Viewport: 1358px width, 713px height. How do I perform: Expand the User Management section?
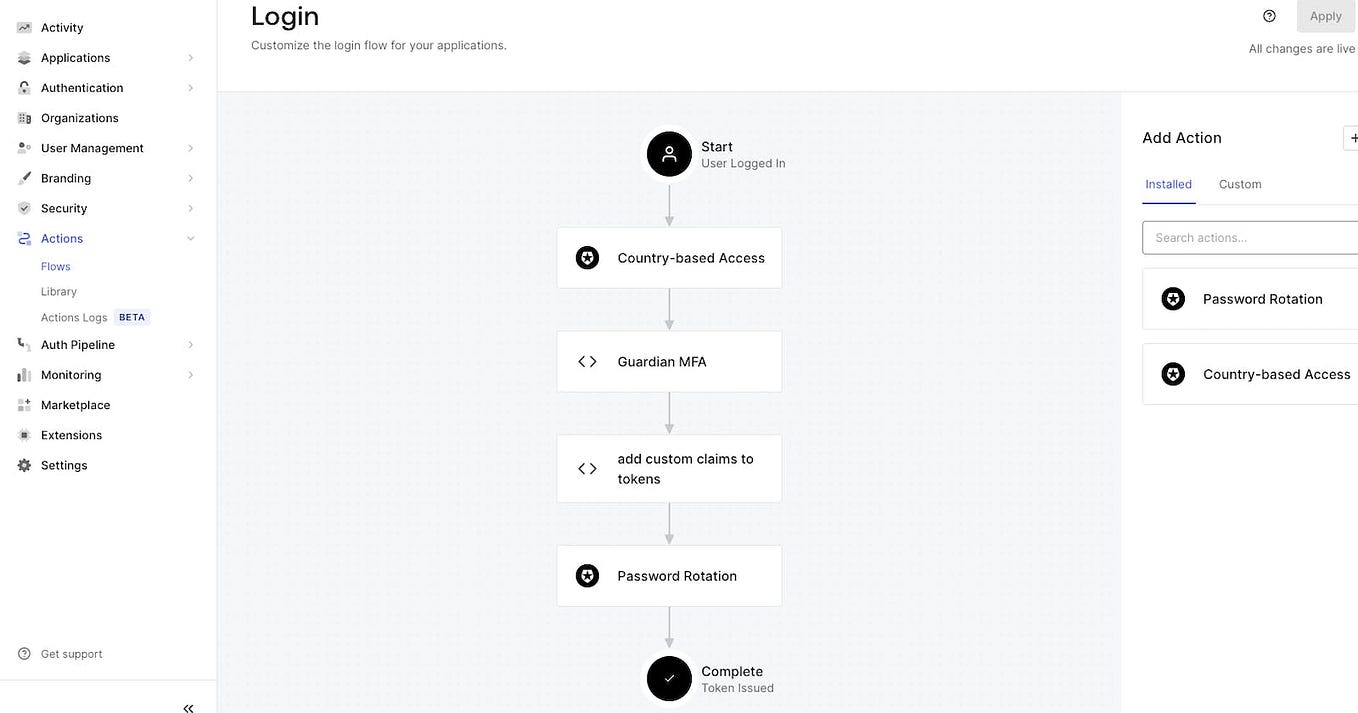coord(189,147)
